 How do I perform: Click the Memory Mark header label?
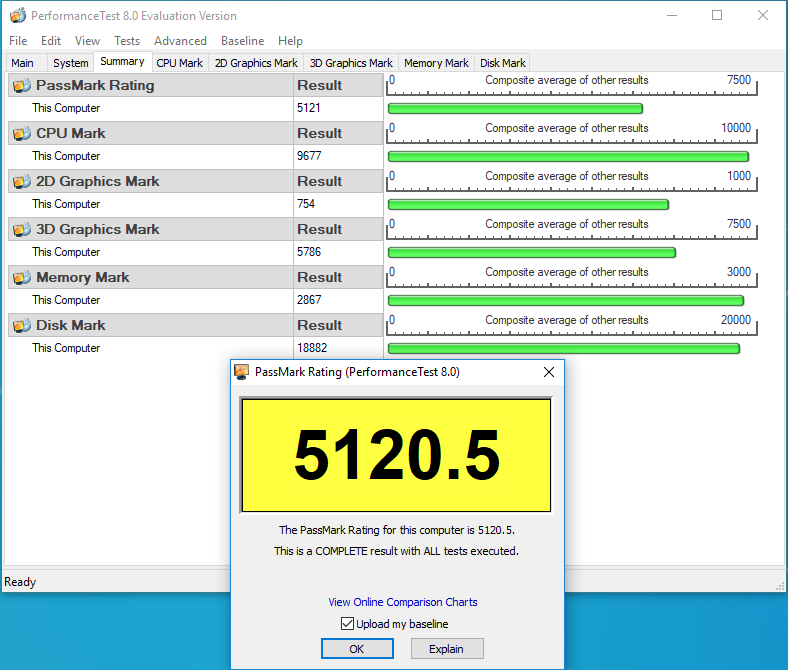83,277
